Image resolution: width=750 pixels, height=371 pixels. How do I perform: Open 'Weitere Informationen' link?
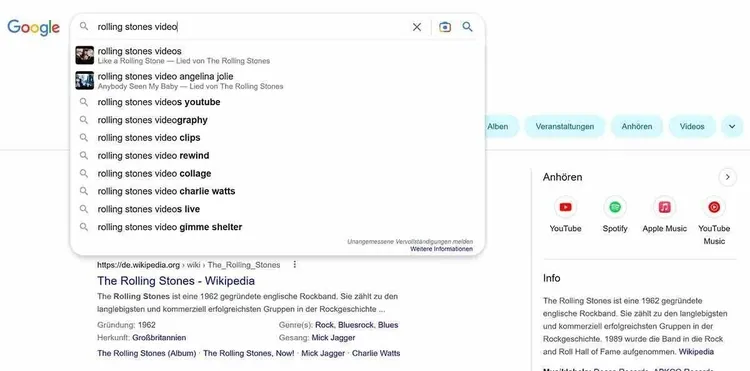[x=441, y=249]
